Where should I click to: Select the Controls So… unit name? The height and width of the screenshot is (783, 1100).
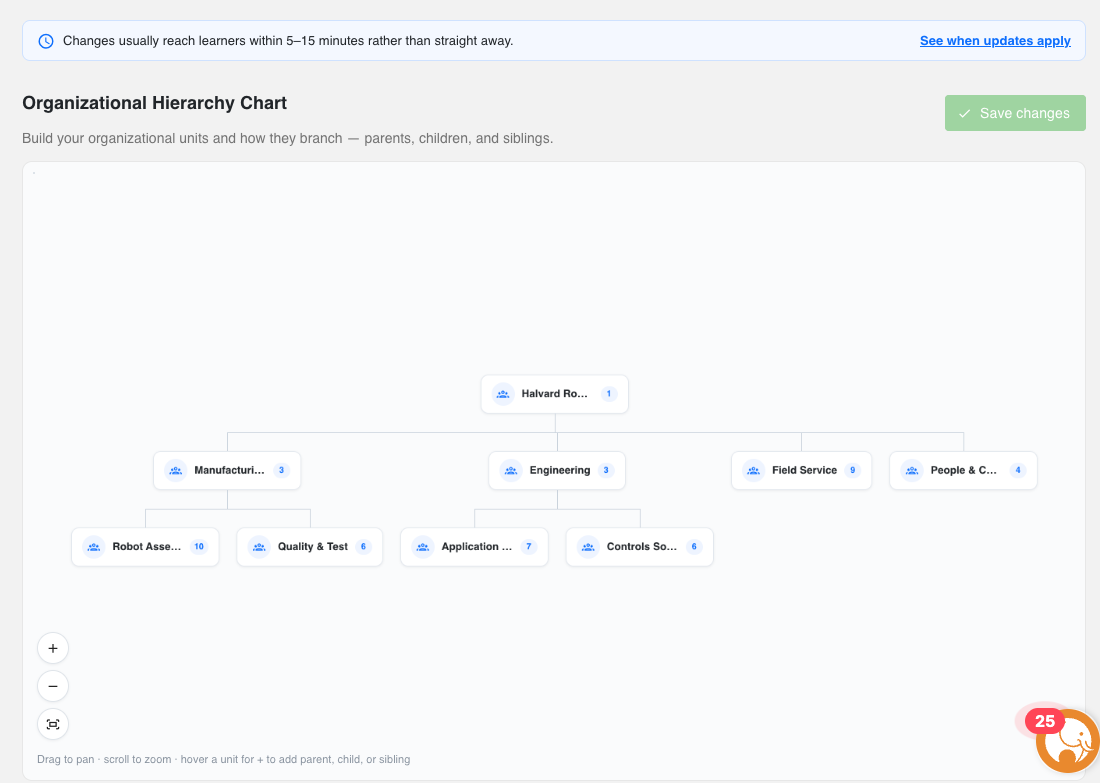[x=642, y=547]
